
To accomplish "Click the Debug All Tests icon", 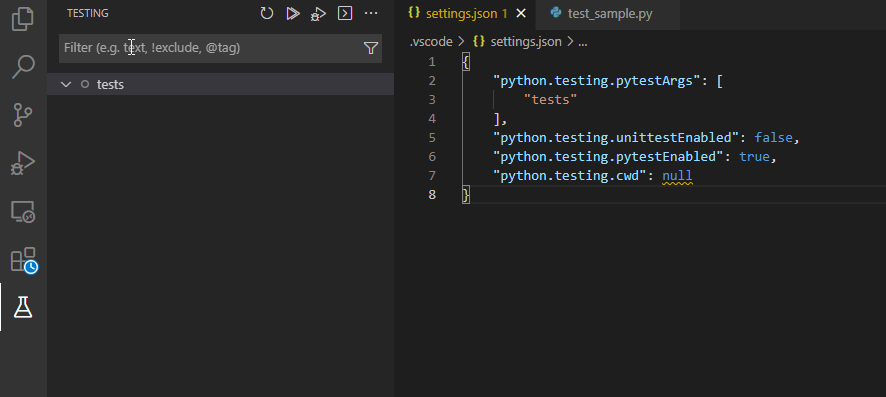I will (x=318, y=14).
